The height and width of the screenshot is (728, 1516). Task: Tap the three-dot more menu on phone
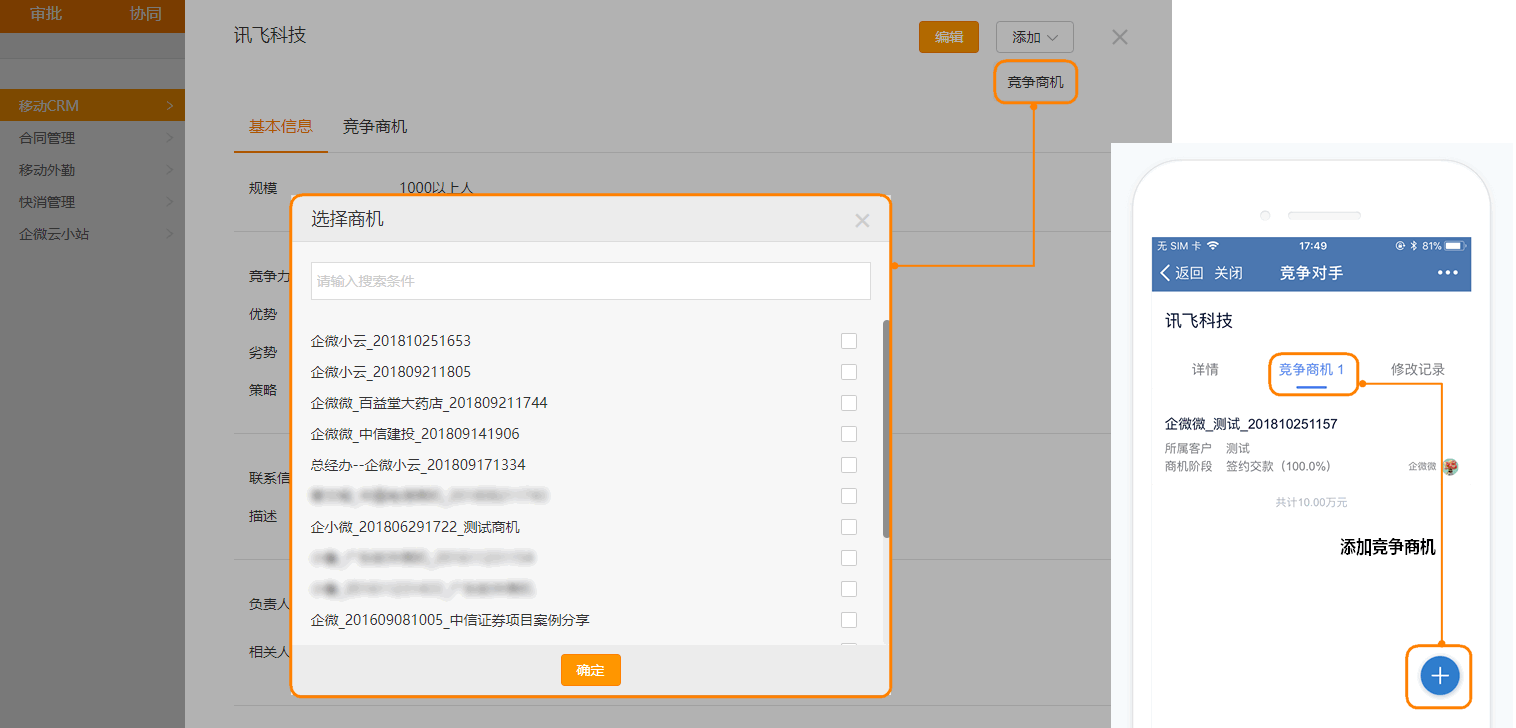point(1447,273)
